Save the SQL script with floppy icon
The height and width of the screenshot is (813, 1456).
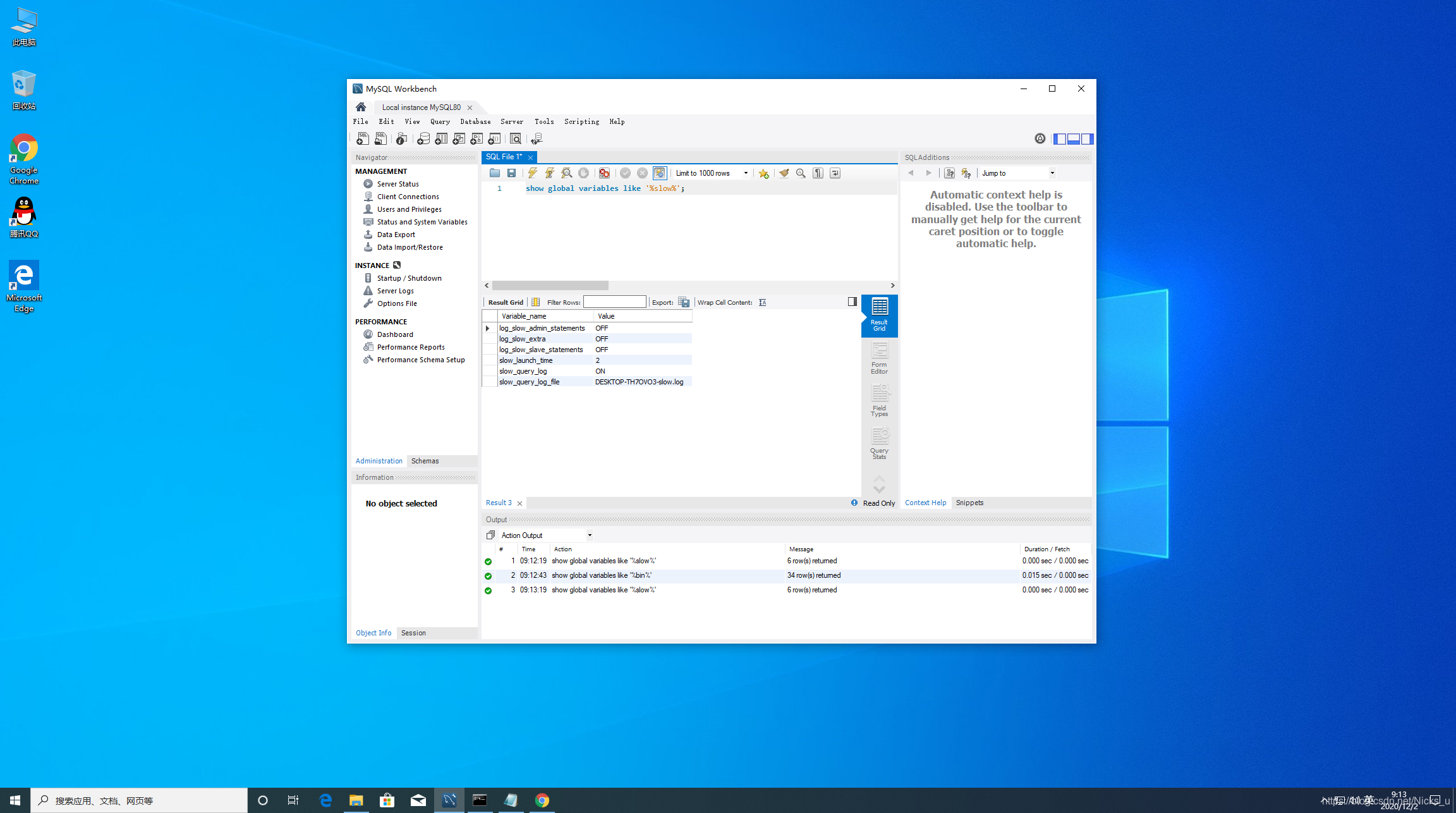tap(512, 173)
